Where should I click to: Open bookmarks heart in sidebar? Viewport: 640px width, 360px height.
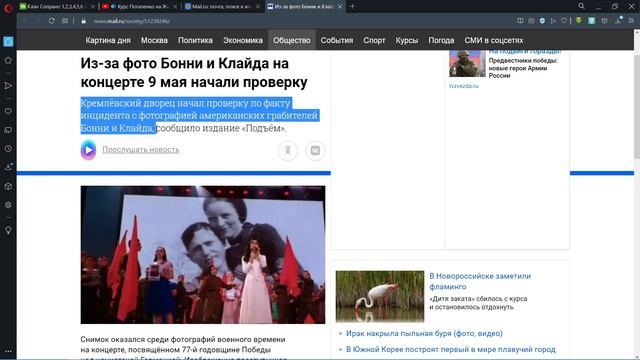tap(8, 111)
